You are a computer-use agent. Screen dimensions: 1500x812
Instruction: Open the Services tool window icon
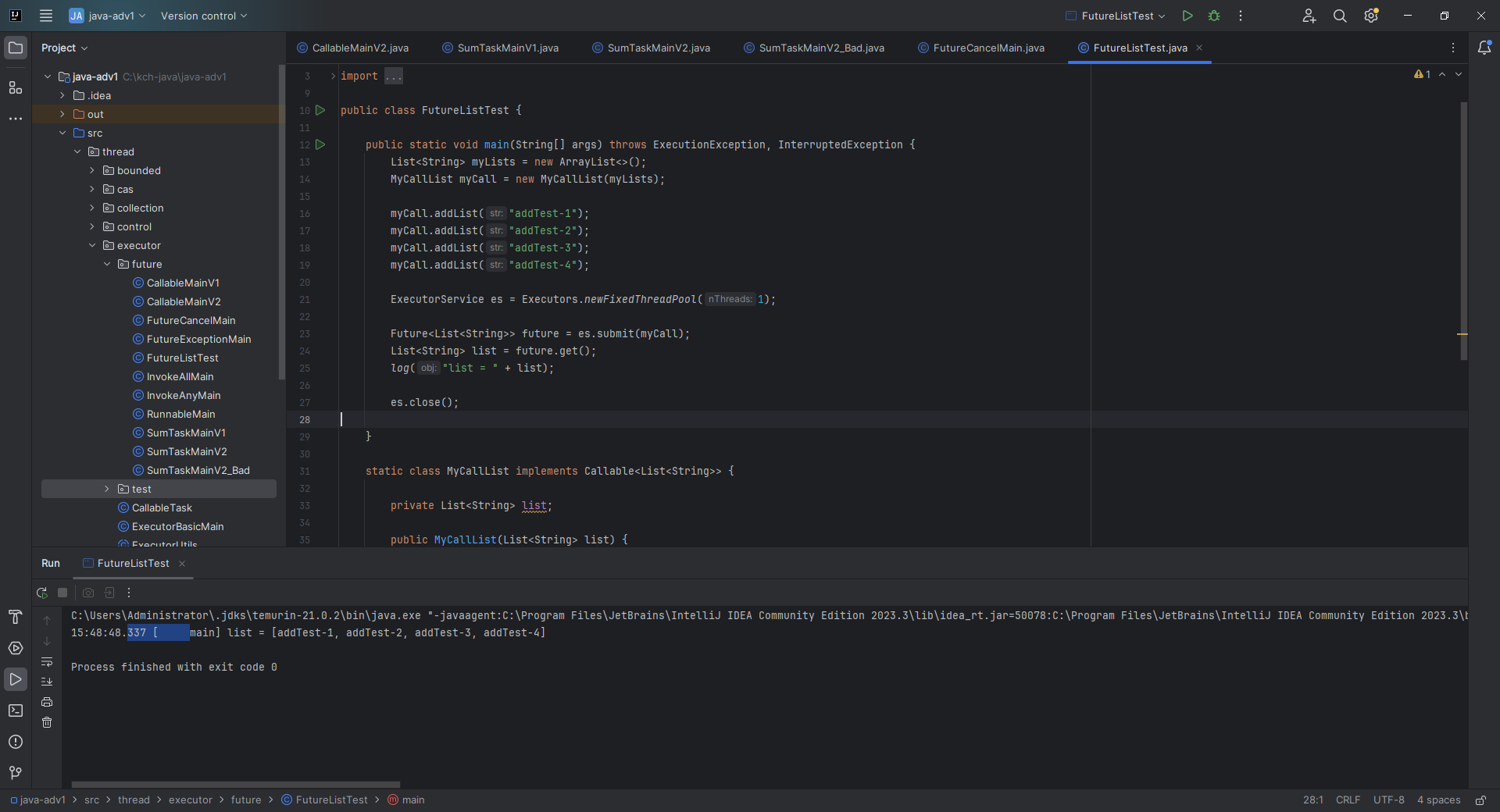pos(16,648)
